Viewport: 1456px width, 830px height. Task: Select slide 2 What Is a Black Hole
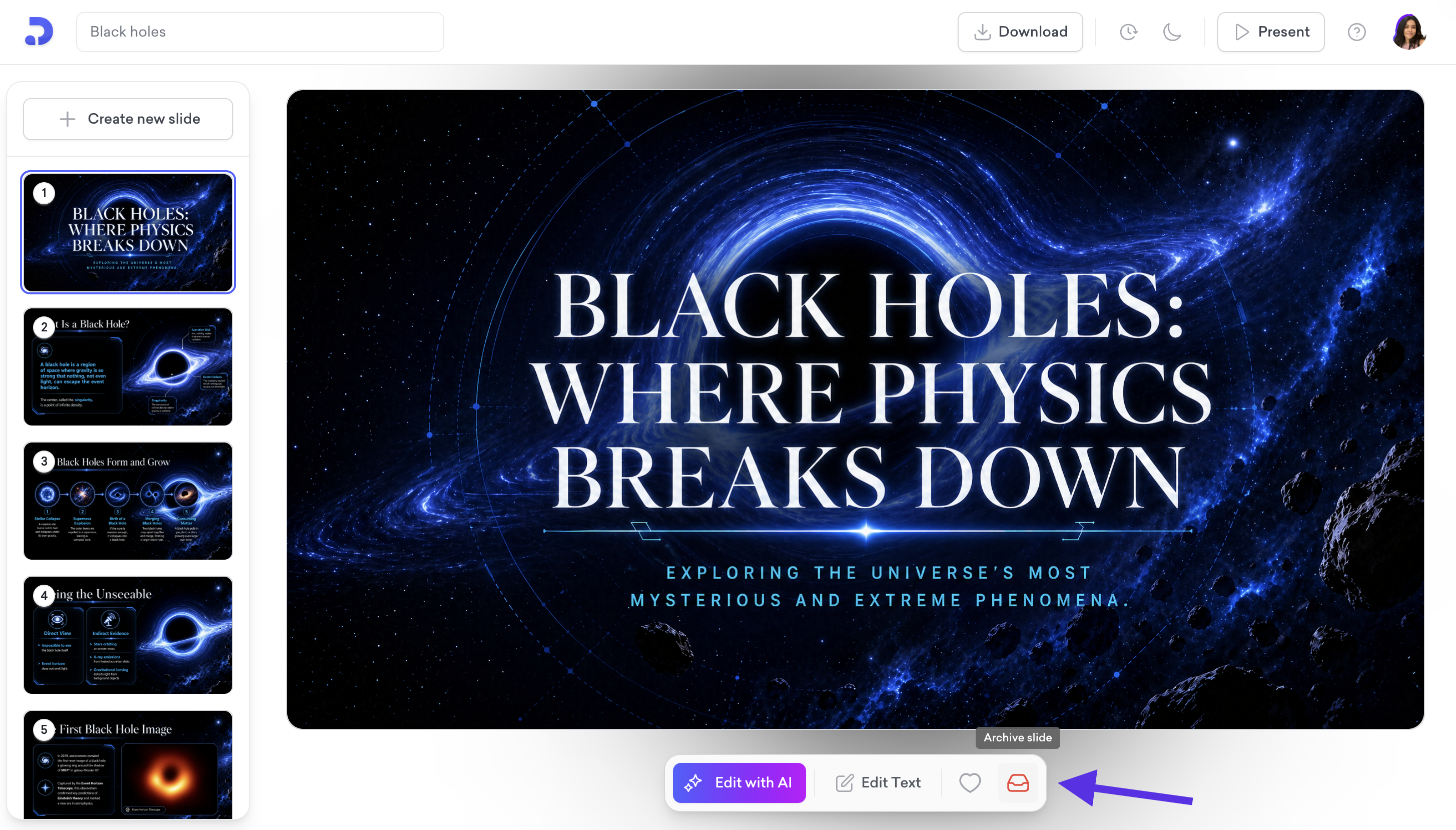[x=128, y=366]
